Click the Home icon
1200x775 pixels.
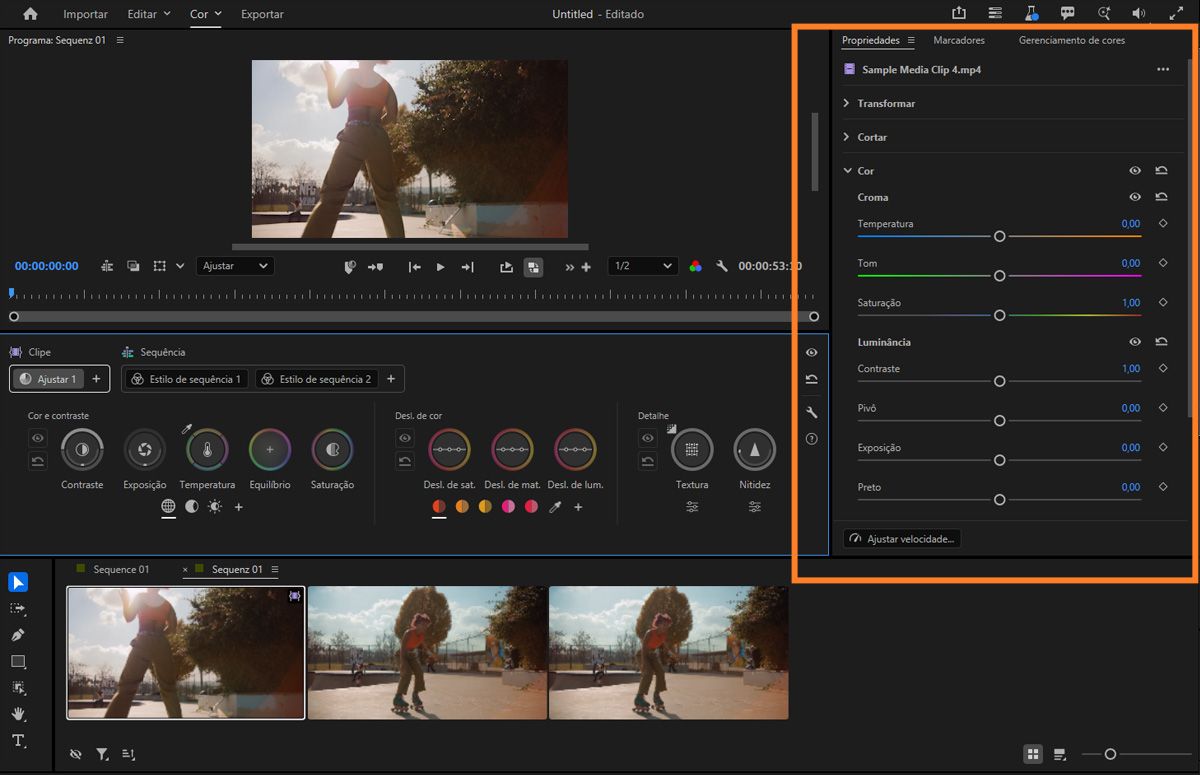tap(30, 14)
